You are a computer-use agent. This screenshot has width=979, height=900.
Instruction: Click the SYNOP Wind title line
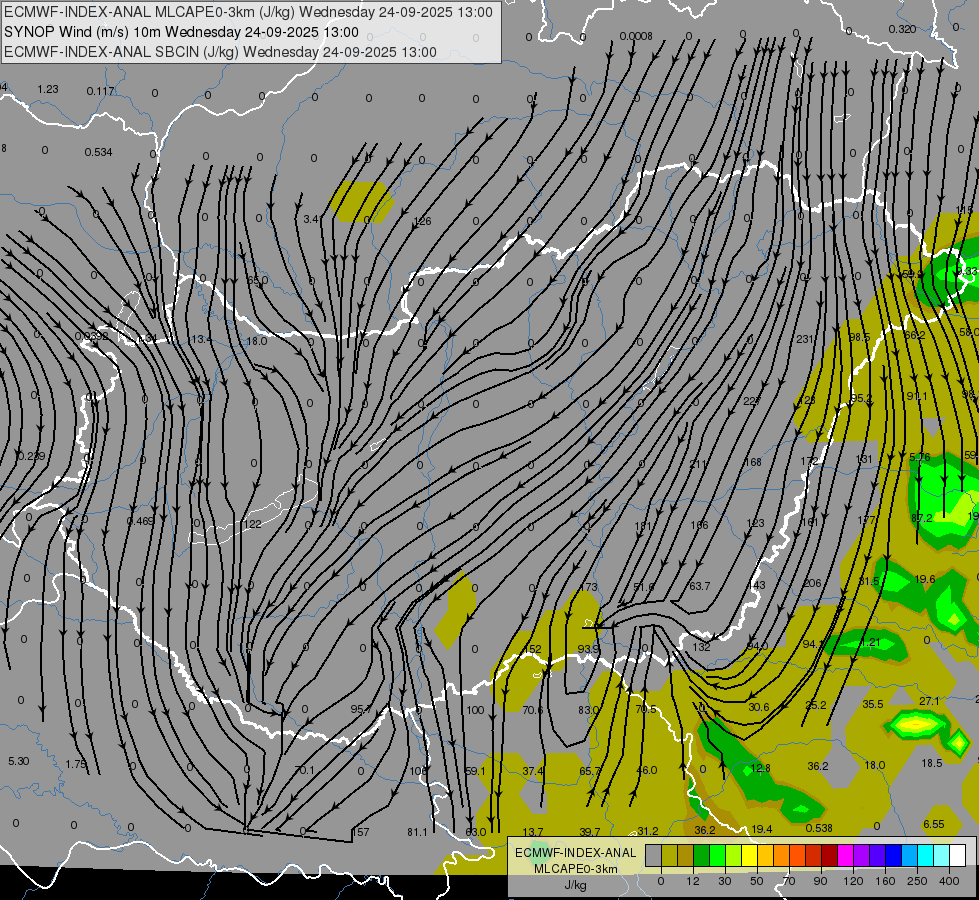(181, 32)
